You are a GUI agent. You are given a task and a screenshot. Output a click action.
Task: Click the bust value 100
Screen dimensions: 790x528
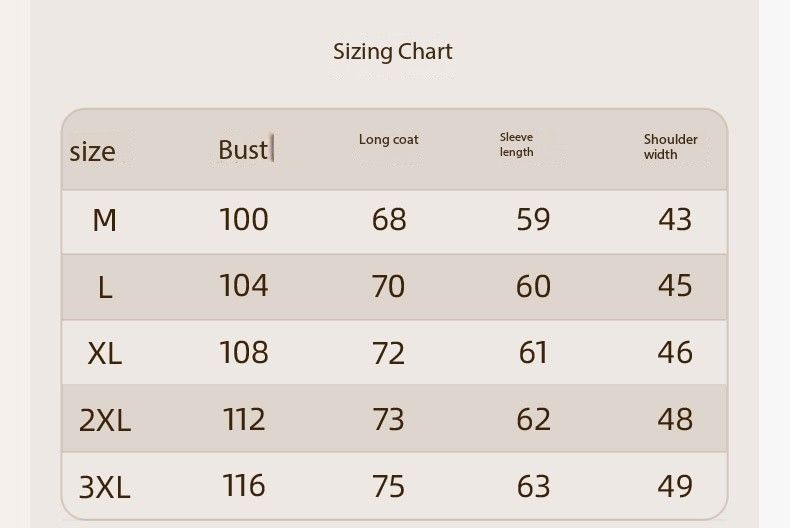point(244,219)
